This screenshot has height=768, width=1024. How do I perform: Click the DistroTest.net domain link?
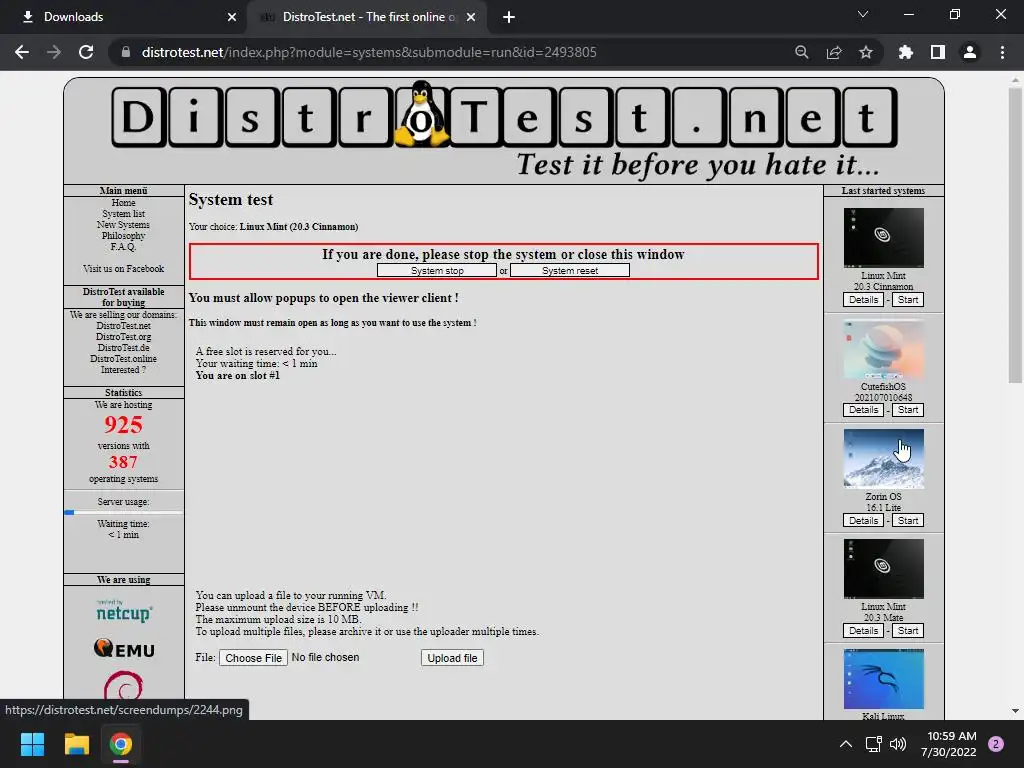(x=123, y=325)
